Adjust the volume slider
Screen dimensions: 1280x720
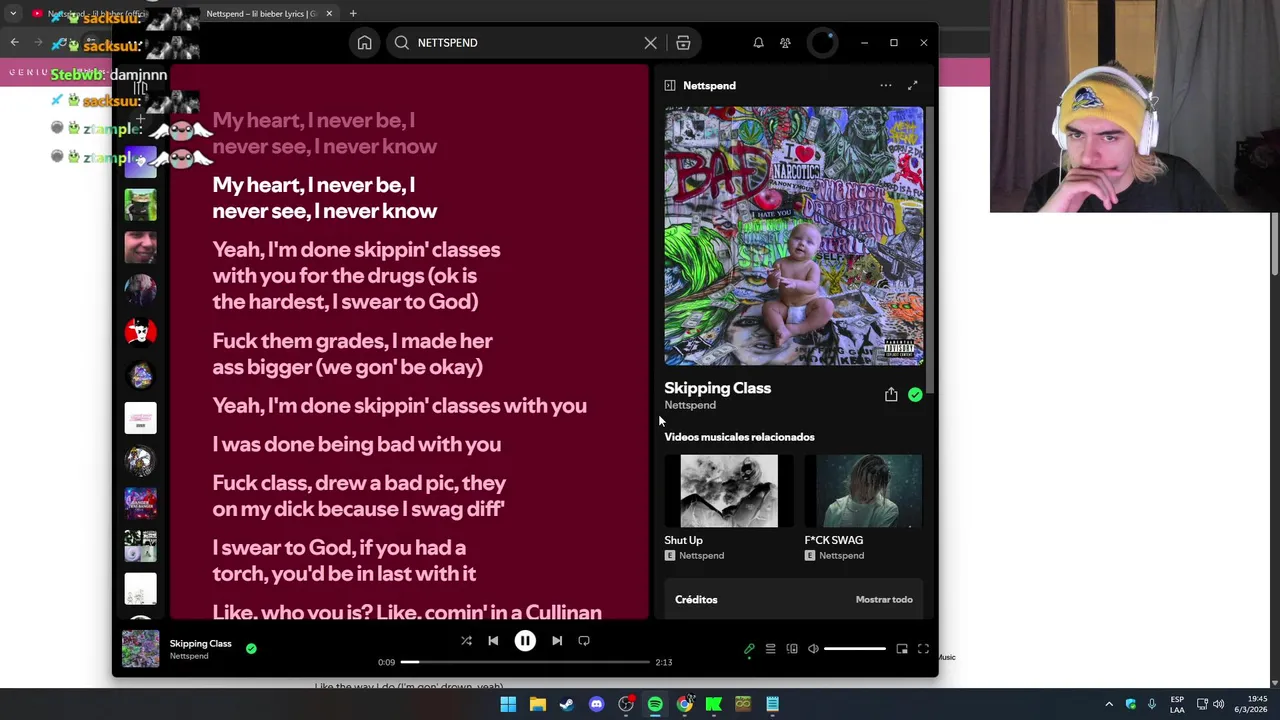click(855, 649)
